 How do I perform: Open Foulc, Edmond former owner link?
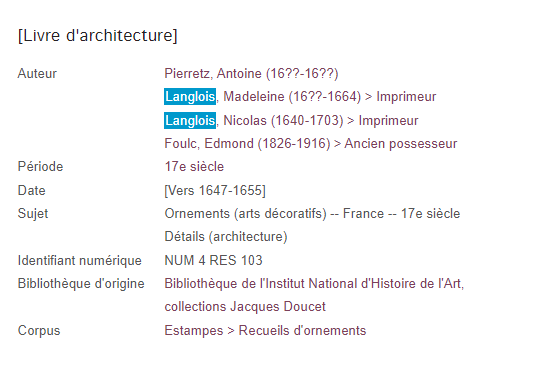point(311,143)
